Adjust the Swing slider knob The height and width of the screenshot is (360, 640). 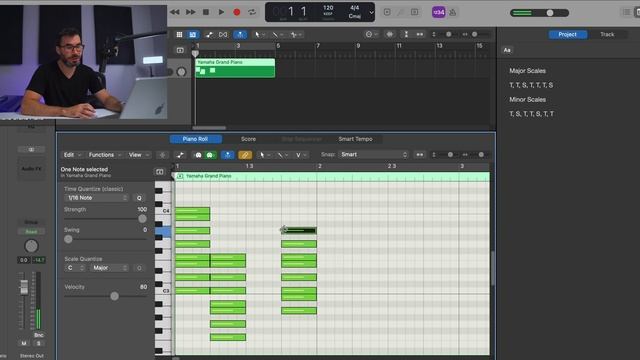[68, 239]
